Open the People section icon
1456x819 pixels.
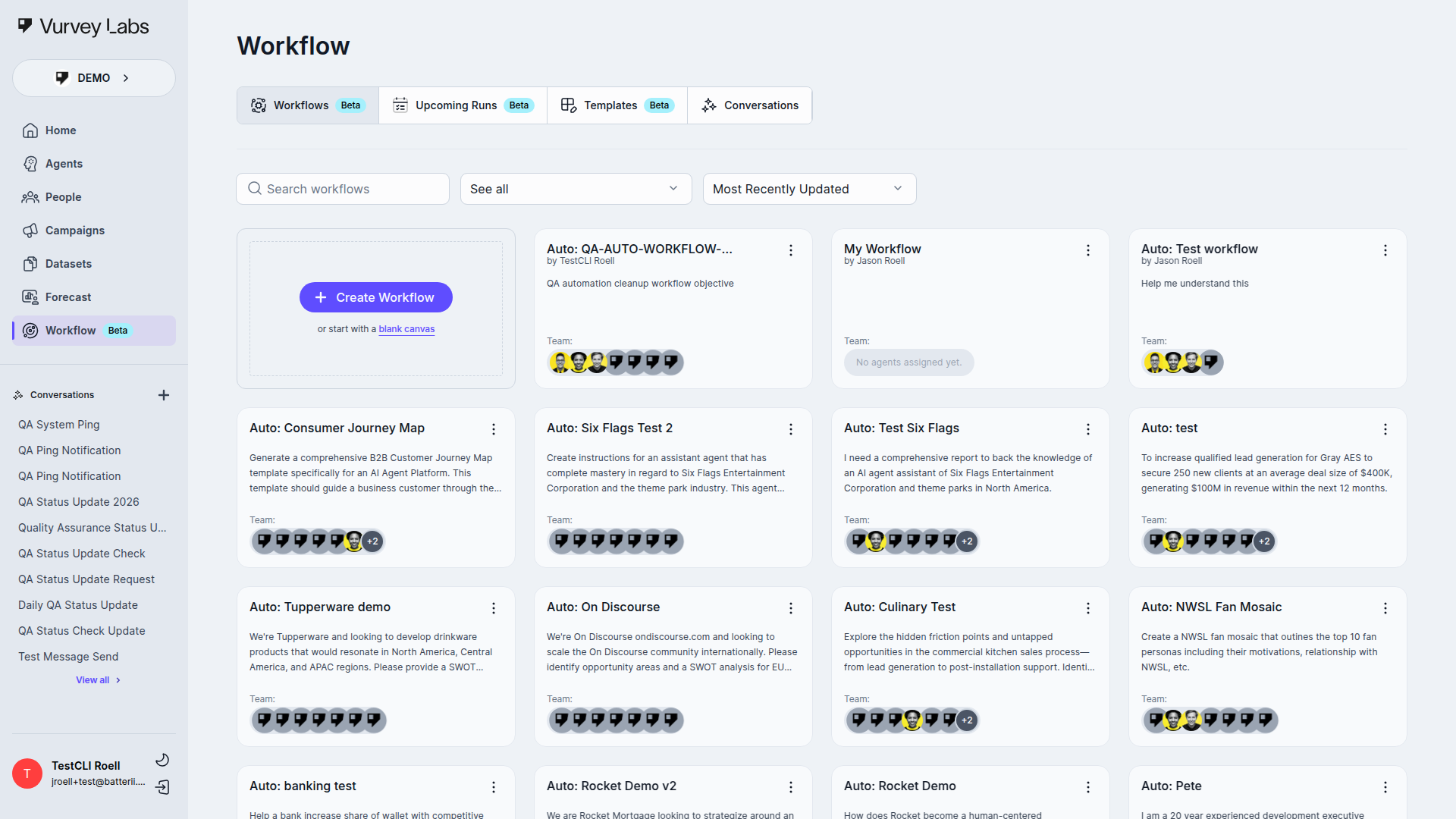tap(30, 197)
